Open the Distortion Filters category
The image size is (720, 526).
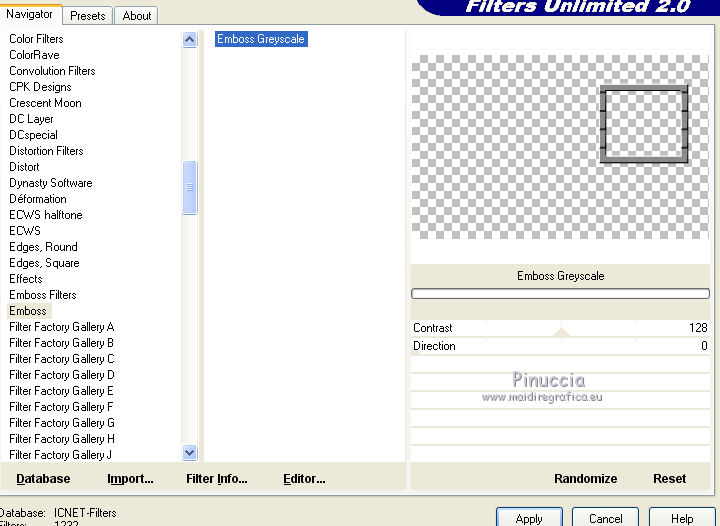46,151
